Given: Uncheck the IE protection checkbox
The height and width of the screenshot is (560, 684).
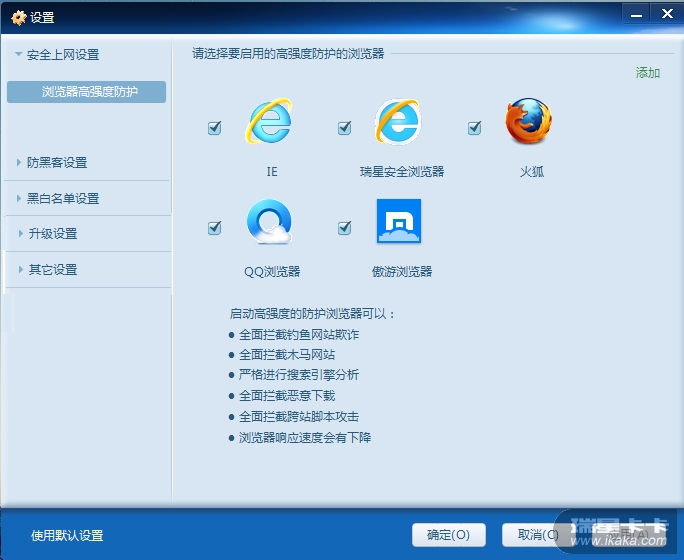Looking at the screenshot, I should point(214,128).
